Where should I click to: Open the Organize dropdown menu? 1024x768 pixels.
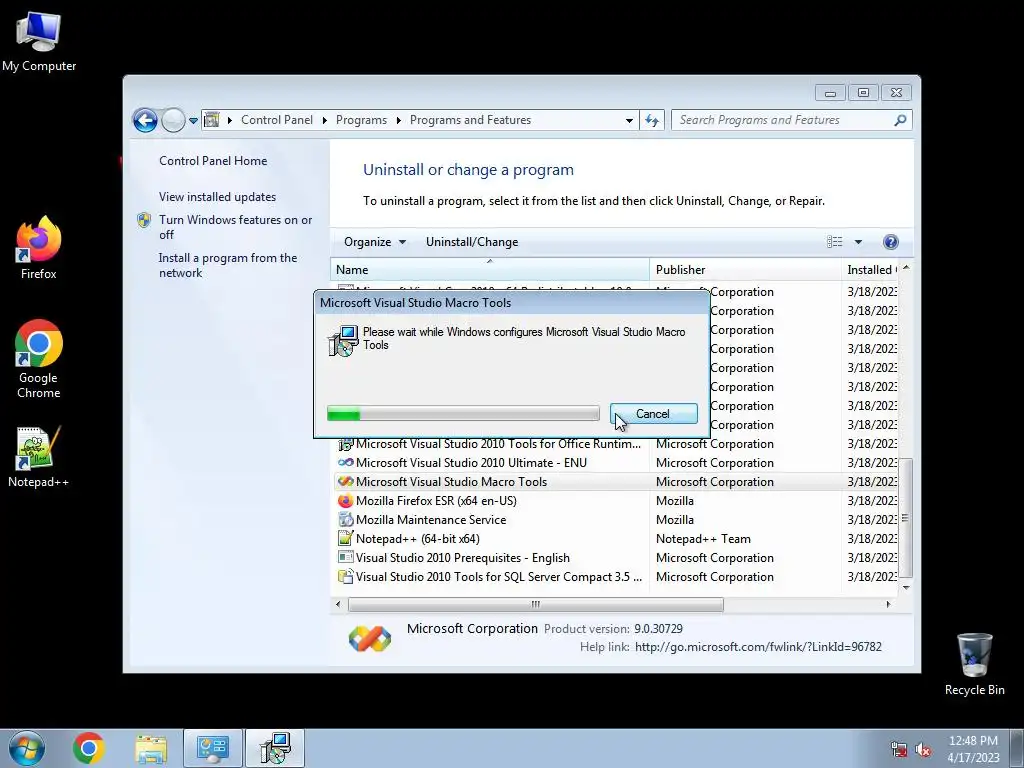coord(375,242)
